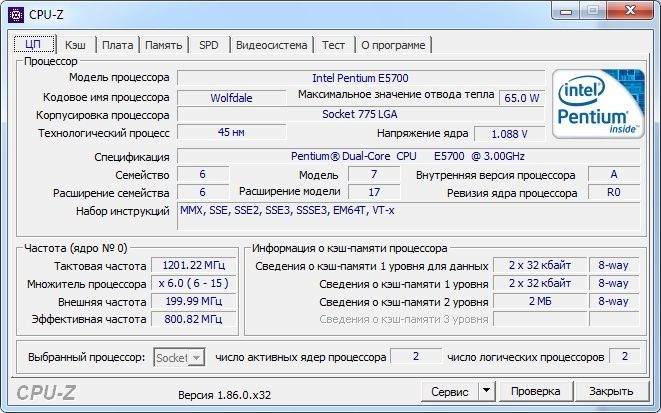The height and width of the screenshot is (413, 661).
Task: Open the Плата tab
Action: [118, 45]
